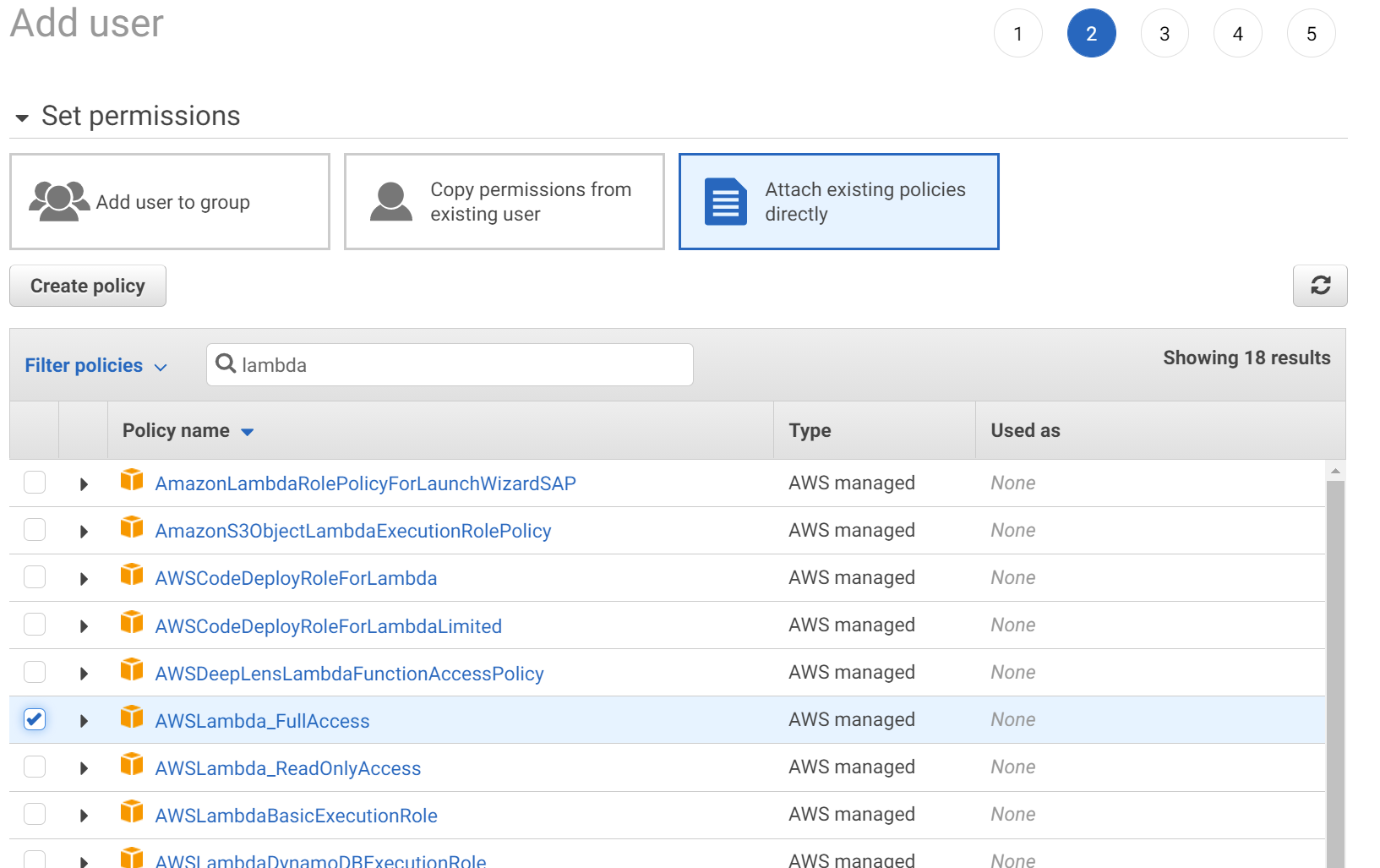Choose Add user to group option
1380x868 pixels.
170,201
